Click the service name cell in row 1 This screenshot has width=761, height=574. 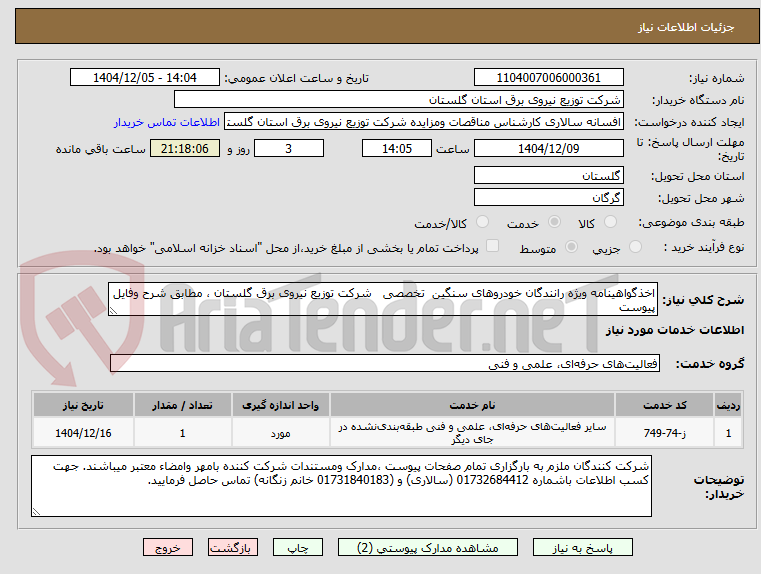point(472,433)
